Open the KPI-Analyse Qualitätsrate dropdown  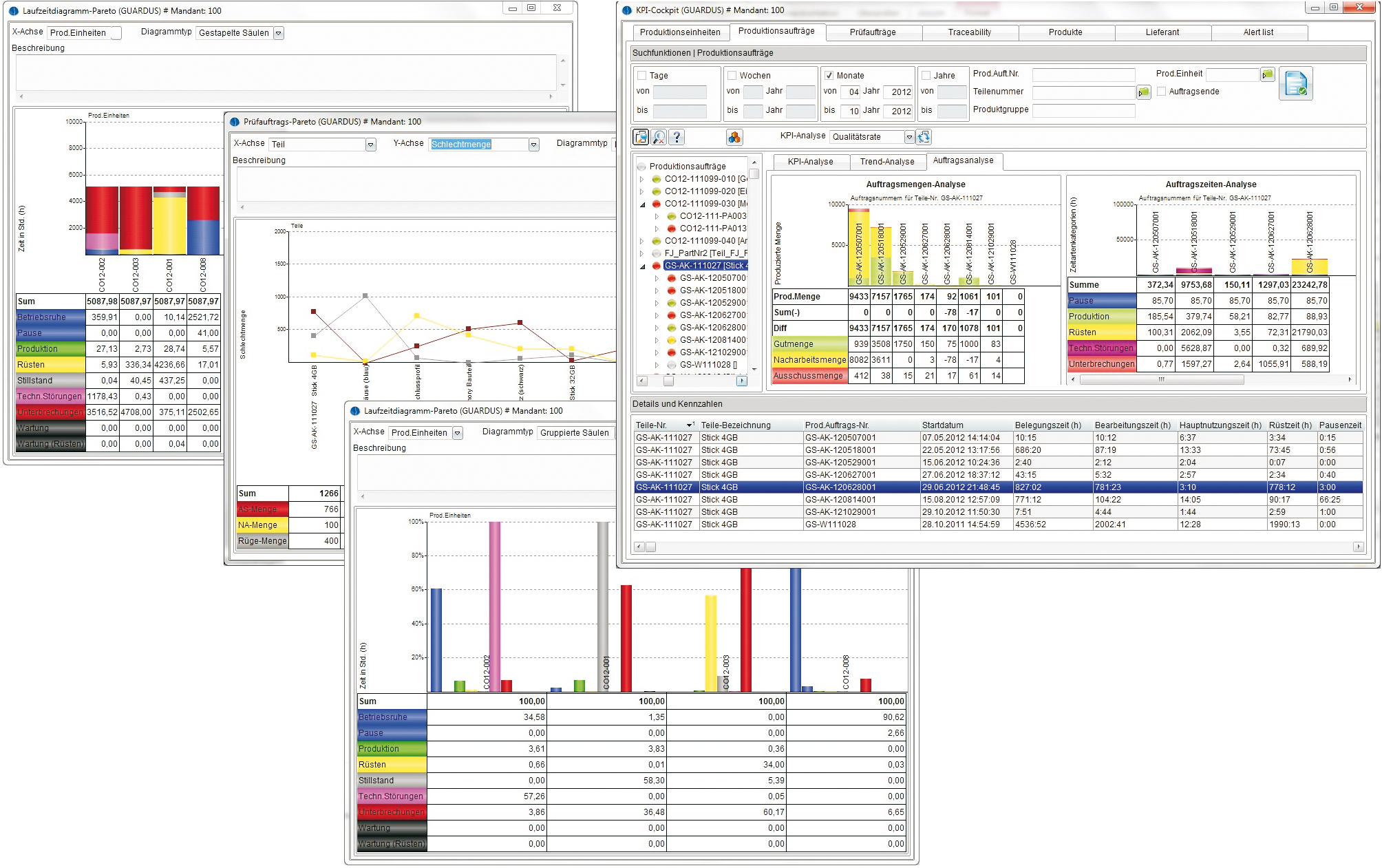908,137
